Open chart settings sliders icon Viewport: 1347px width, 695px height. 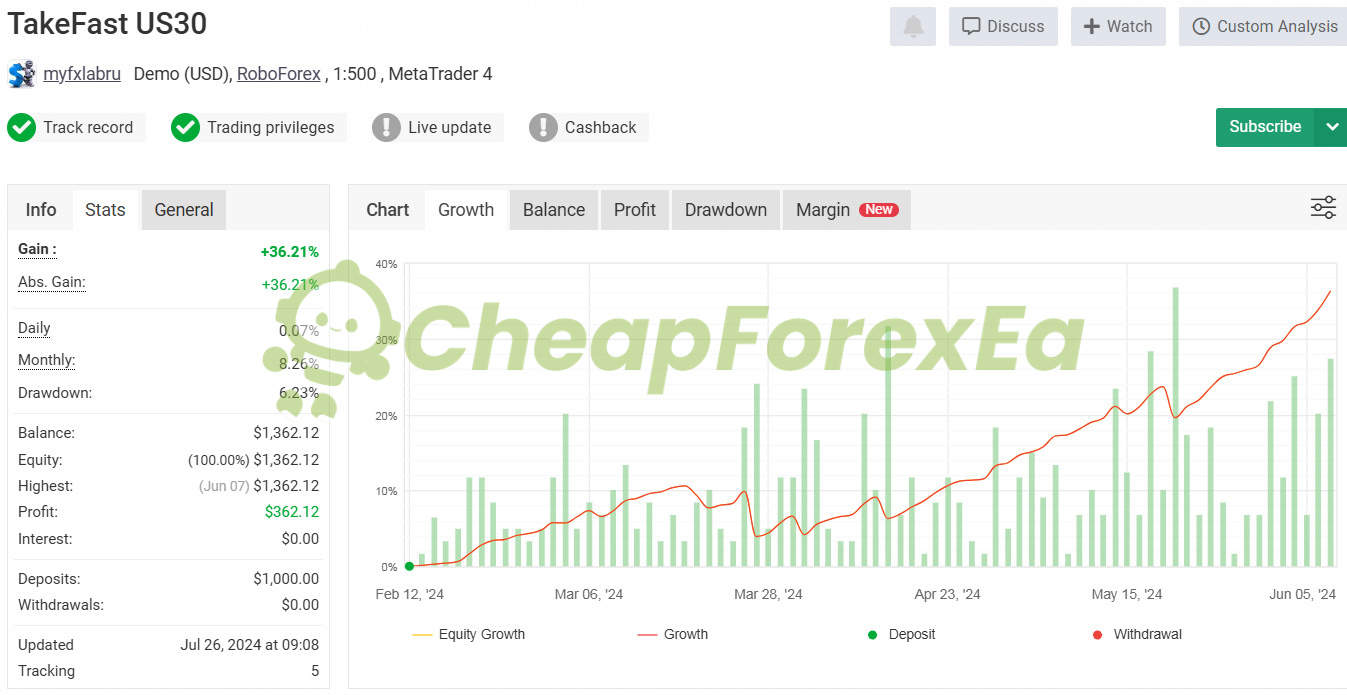point(1323,208)
